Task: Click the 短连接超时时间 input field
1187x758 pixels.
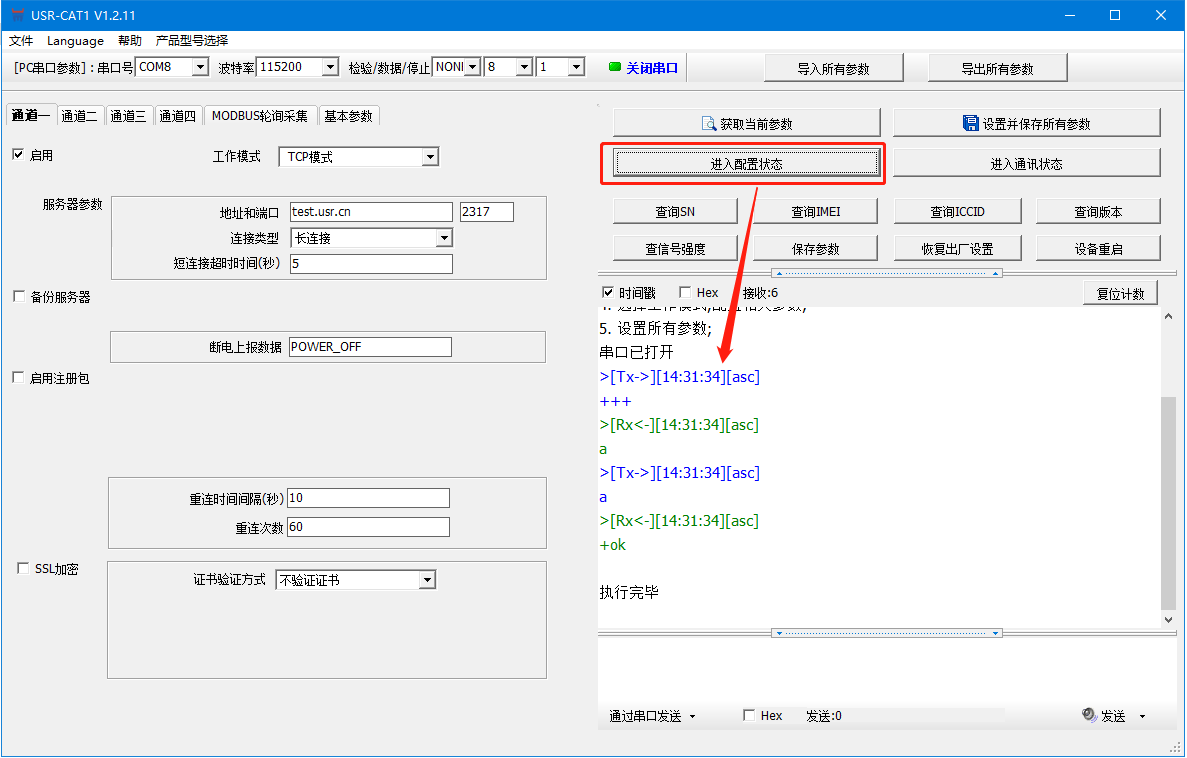Action: [x=371, y=264]
